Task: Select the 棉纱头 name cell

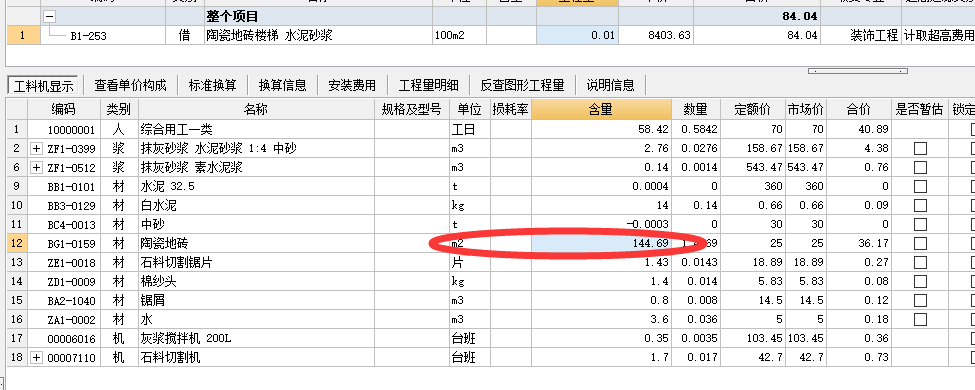Action: click(256, 281)
